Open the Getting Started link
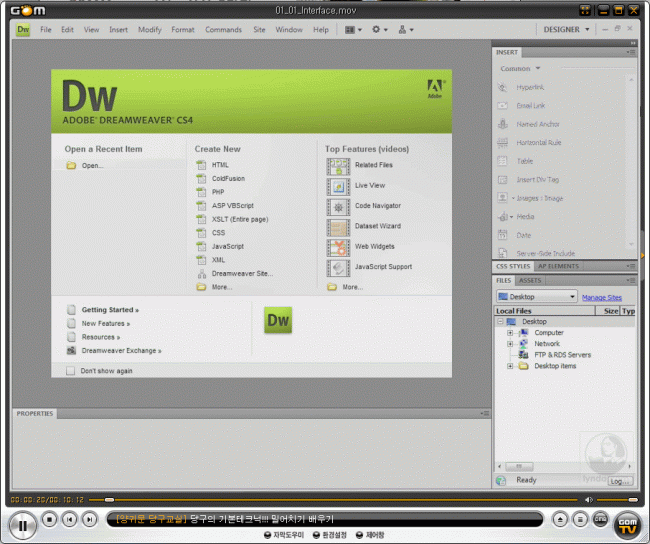The image size is (650, 544). (109, 310)
